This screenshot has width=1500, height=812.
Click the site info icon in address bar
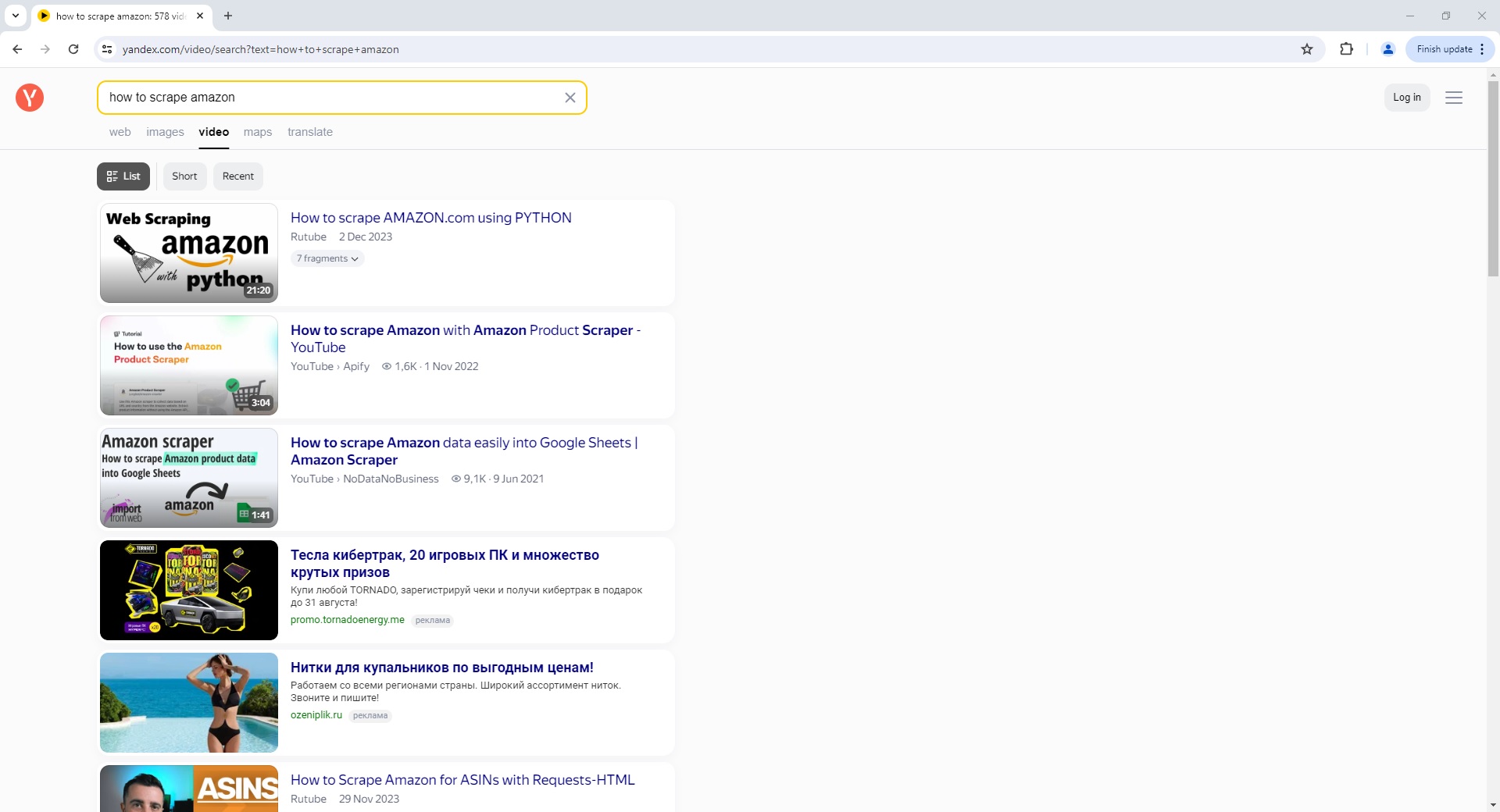pyautogui.click(x=107, y=48)
